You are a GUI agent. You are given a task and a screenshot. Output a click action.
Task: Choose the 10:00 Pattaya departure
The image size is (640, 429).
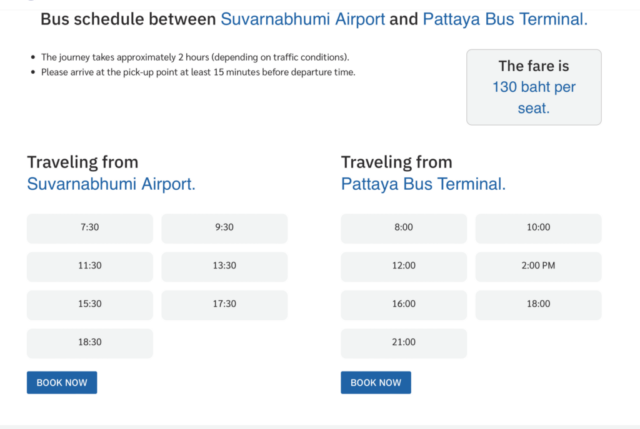(538, 229)
